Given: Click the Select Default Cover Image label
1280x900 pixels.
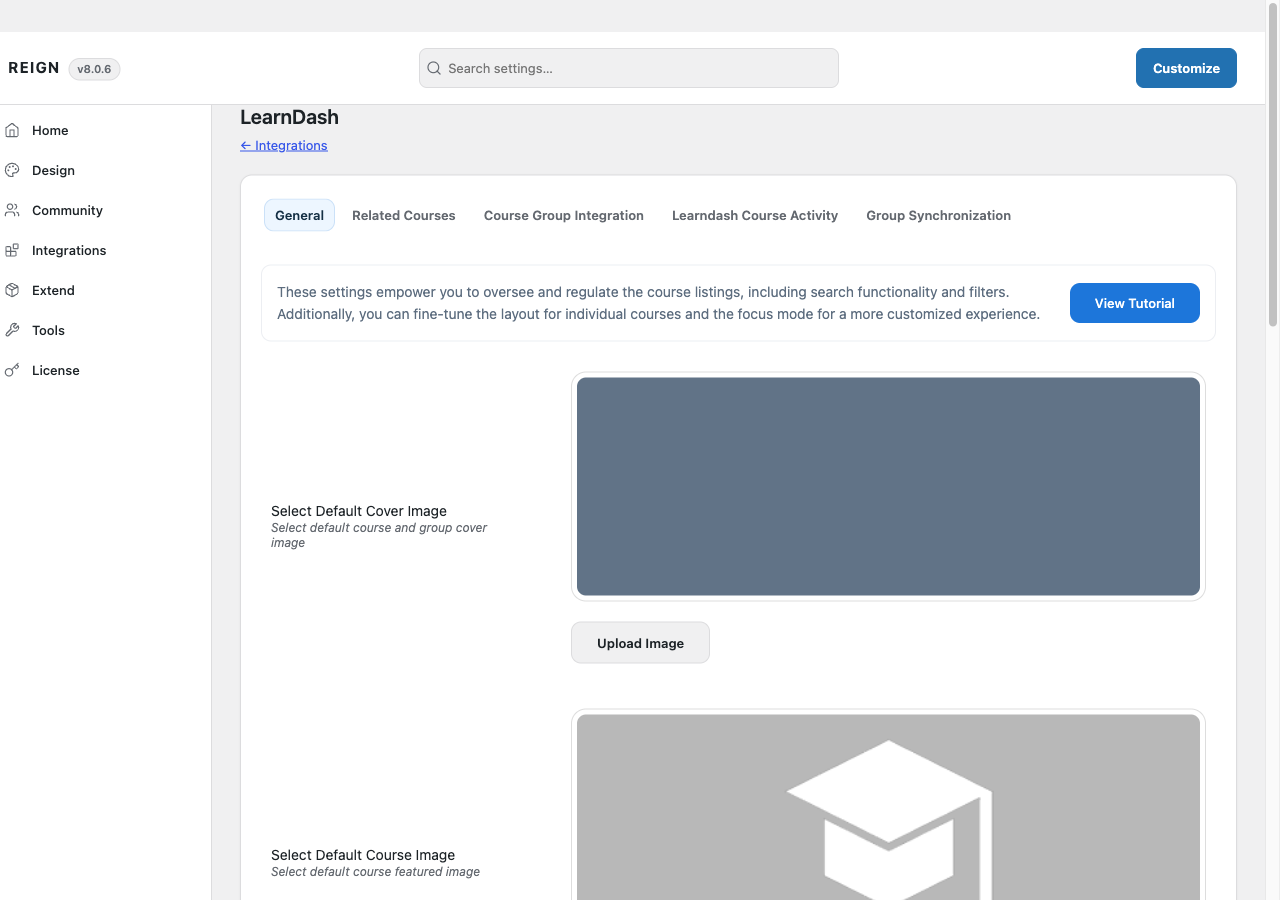Looking at the screenshot, I should pyautogui.click(x=359, y=511).
